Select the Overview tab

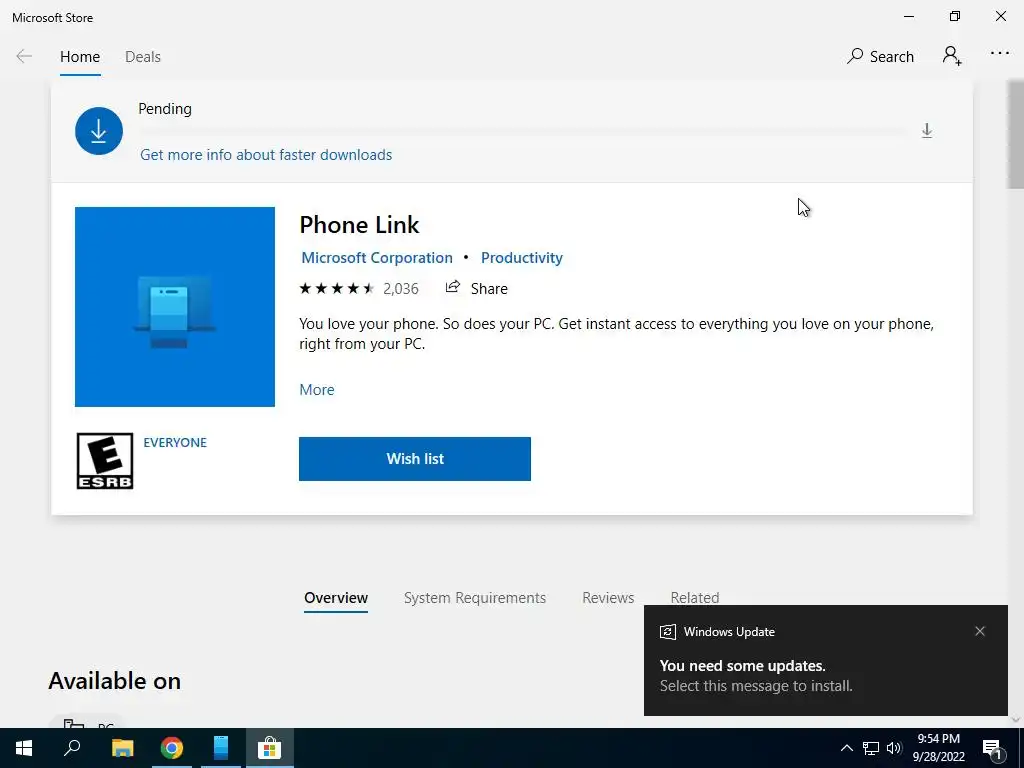pyautogui.click(x=336, y=598)
